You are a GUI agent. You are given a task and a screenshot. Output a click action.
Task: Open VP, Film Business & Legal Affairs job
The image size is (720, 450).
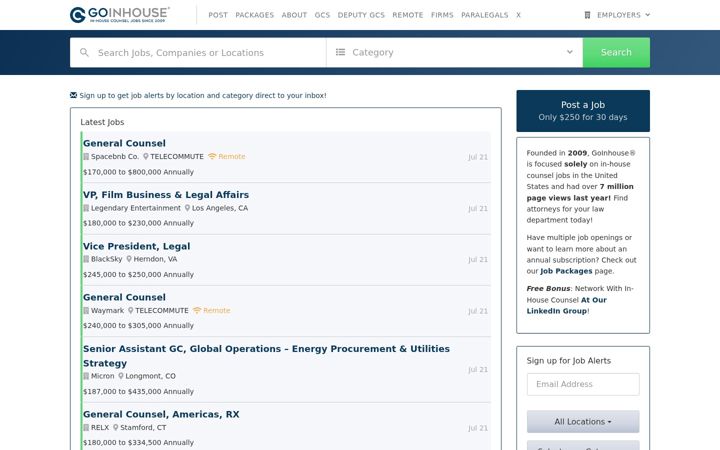(166, 195)
